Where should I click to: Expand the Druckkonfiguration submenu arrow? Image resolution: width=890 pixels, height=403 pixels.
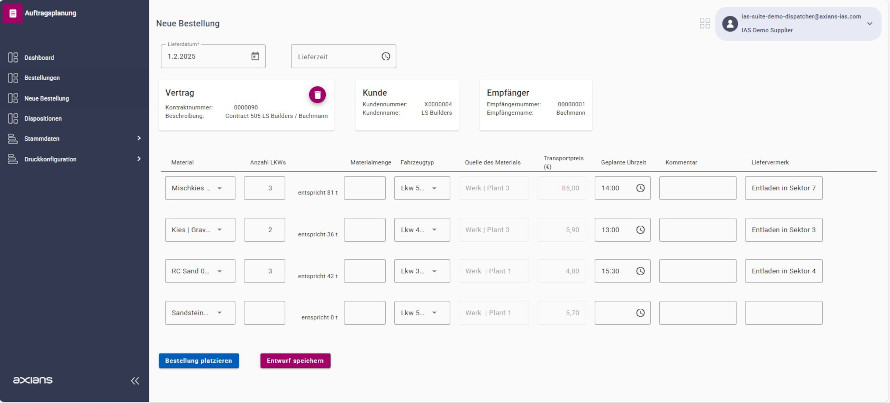138,159
